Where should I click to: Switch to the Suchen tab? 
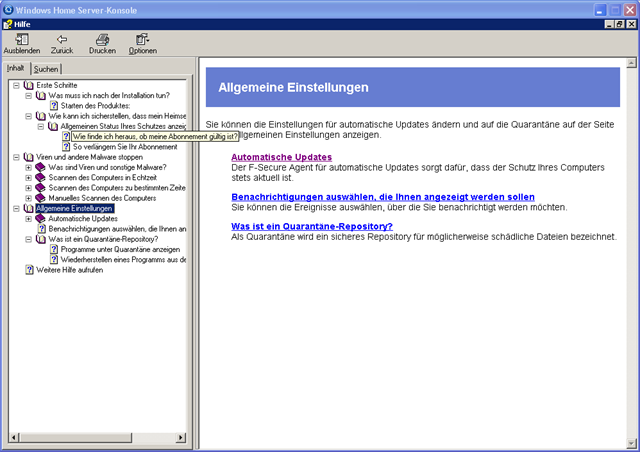click(x=46, y=69)
